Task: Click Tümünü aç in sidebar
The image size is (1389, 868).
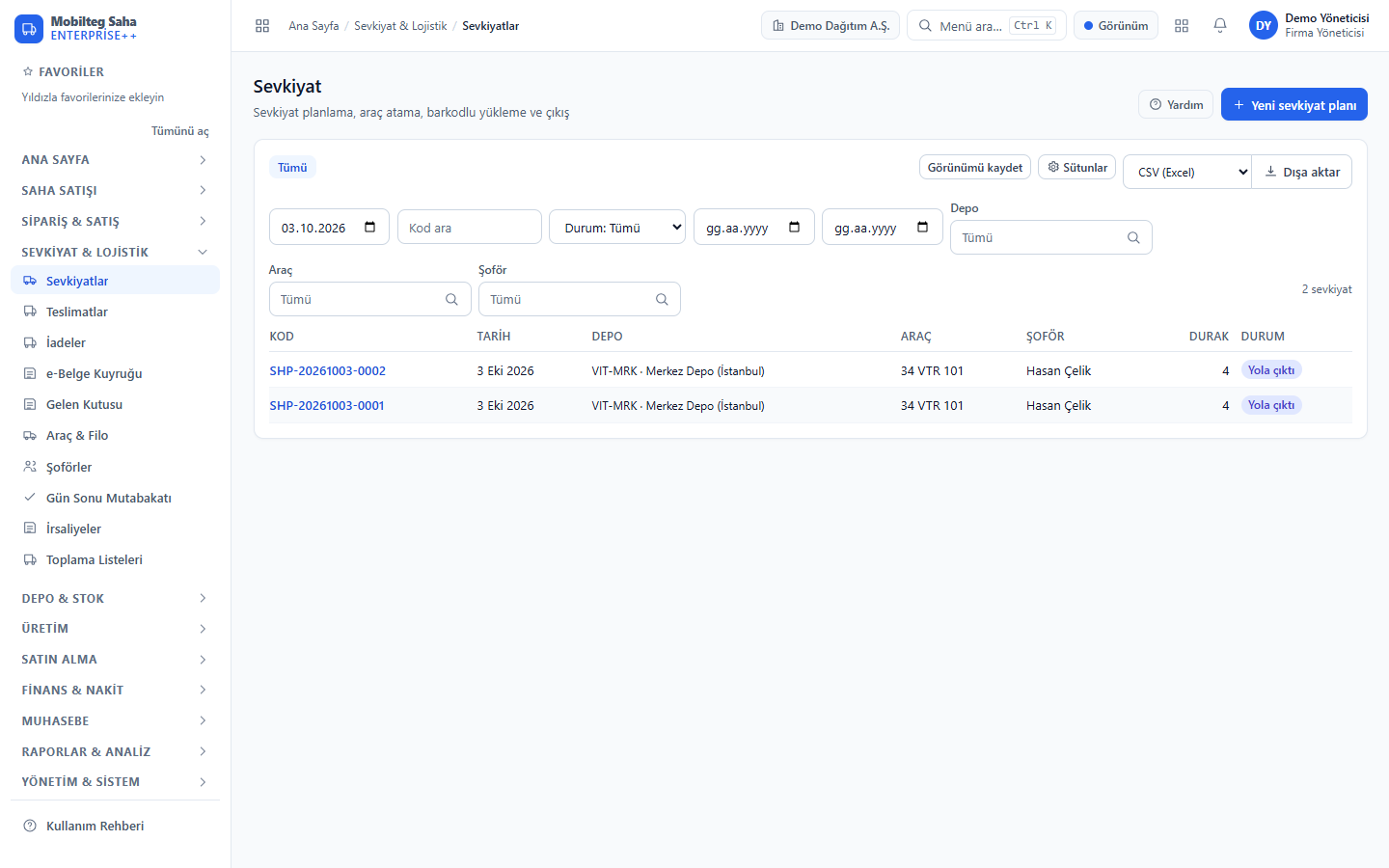Action: pyautogui.click(x=179, y=131)
